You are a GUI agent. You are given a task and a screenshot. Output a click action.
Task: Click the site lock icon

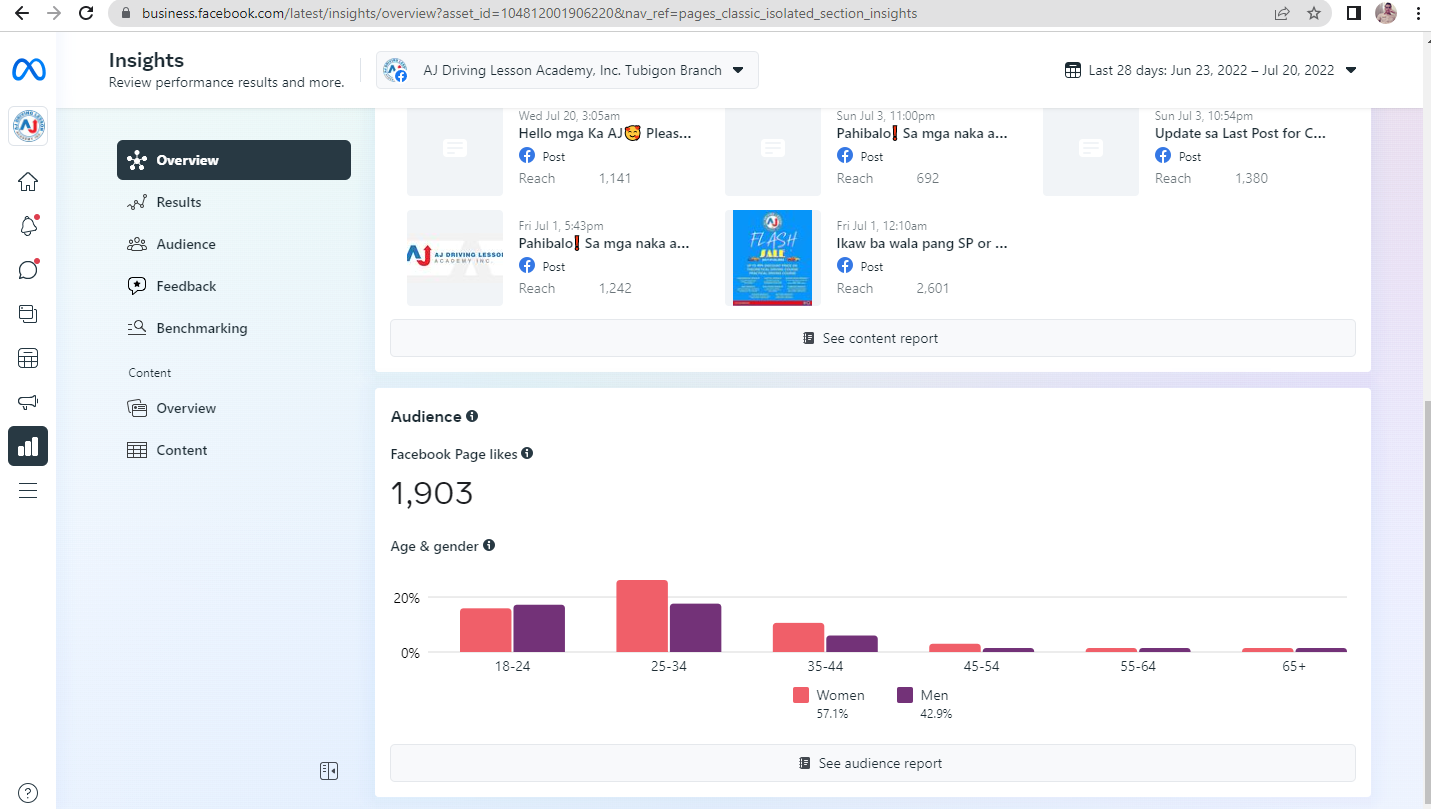pyautogui.click(x=126, y=14)
